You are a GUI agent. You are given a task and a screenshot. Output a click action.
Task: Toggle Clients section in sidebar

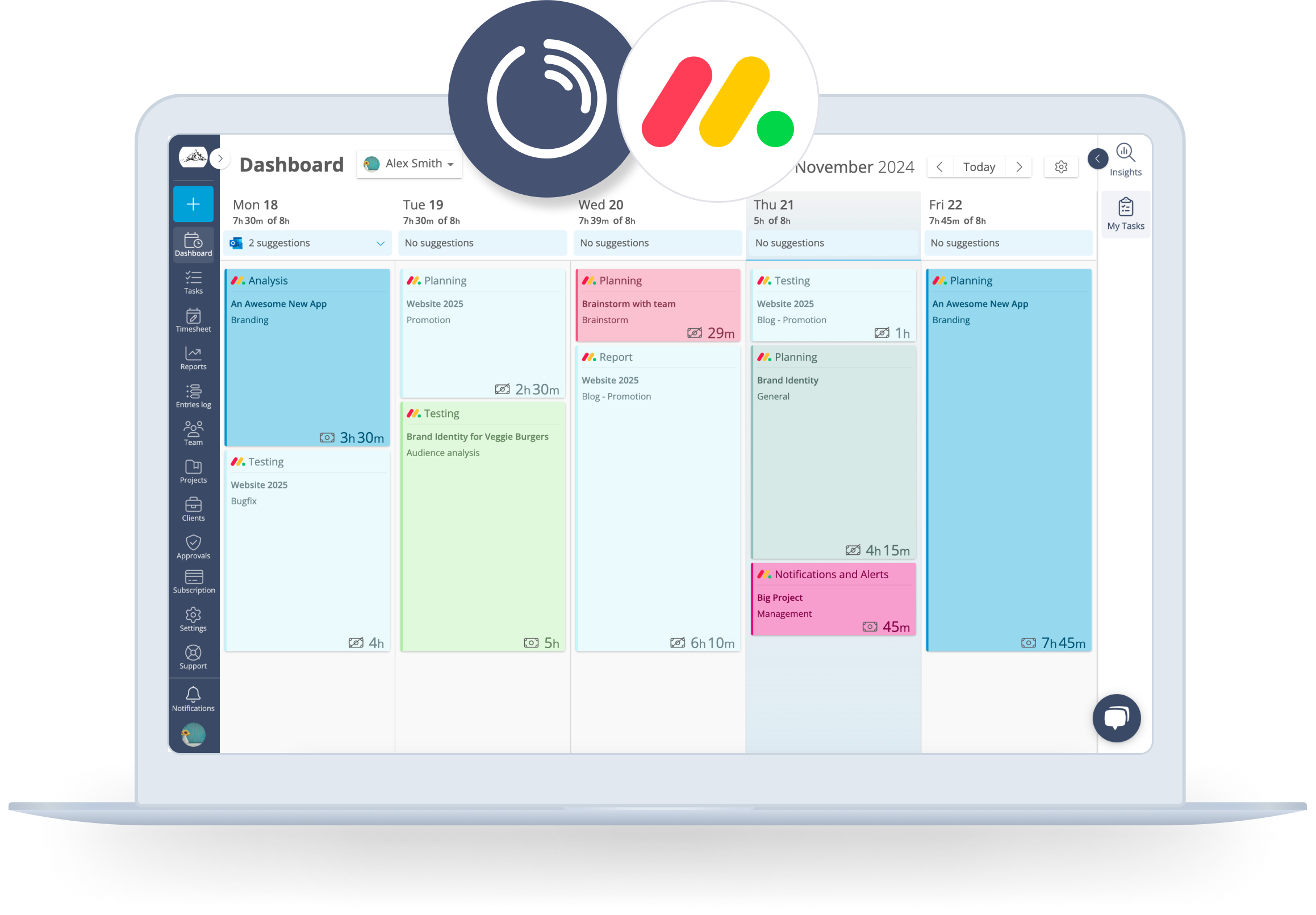point(193,512)
